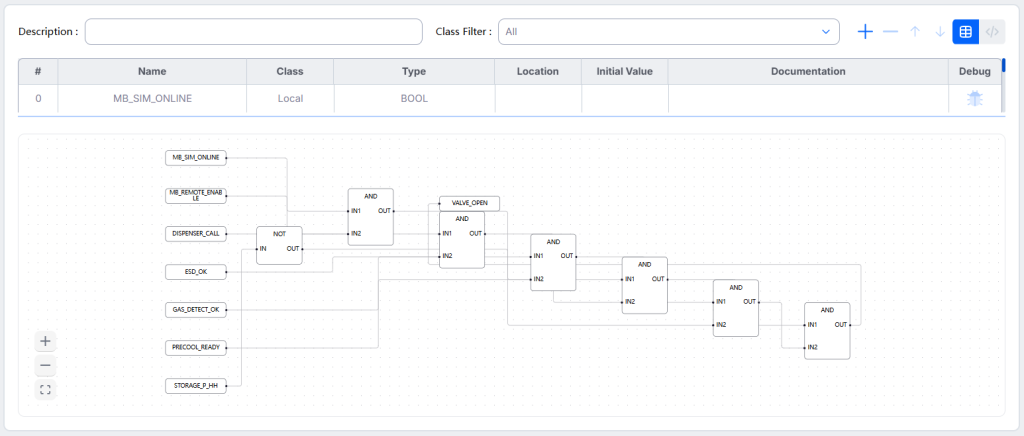Click the remove variable minus icon
Viewport: 1024px width, 436px height.
click(890, 32)
